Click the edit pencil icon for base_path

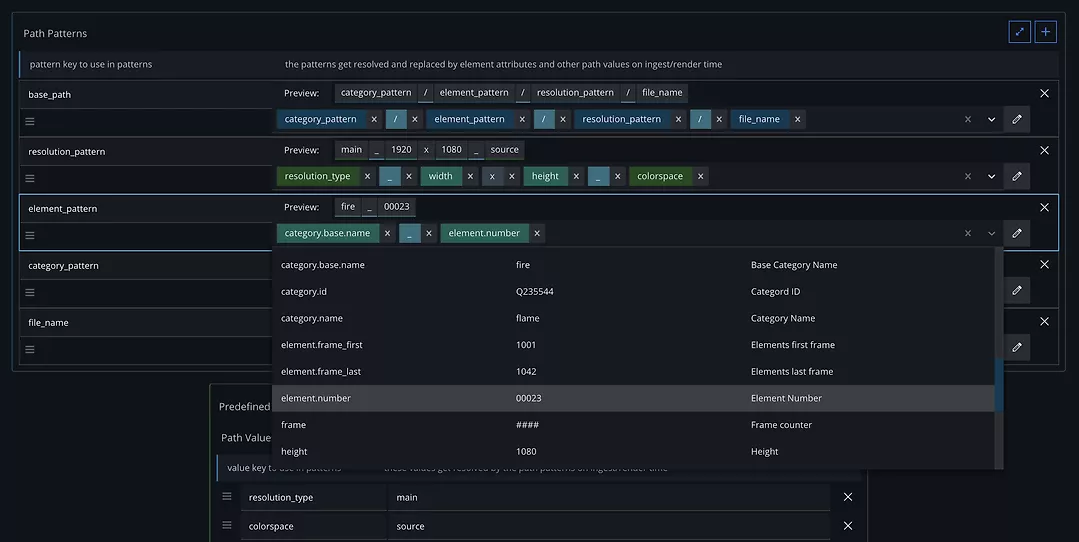(x=1017, y=119)
